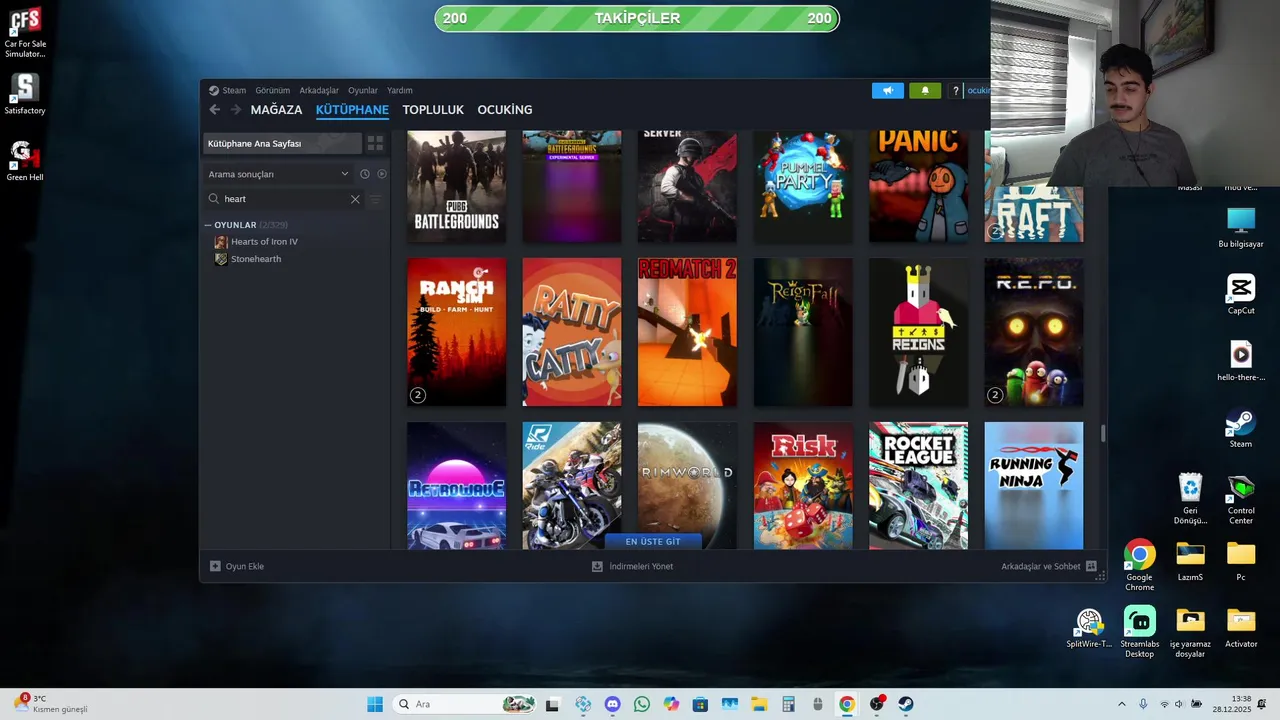Viewport: 1280px width, 720px height.
Task: Open the Steam menu
Action: (x=234, y=90)
